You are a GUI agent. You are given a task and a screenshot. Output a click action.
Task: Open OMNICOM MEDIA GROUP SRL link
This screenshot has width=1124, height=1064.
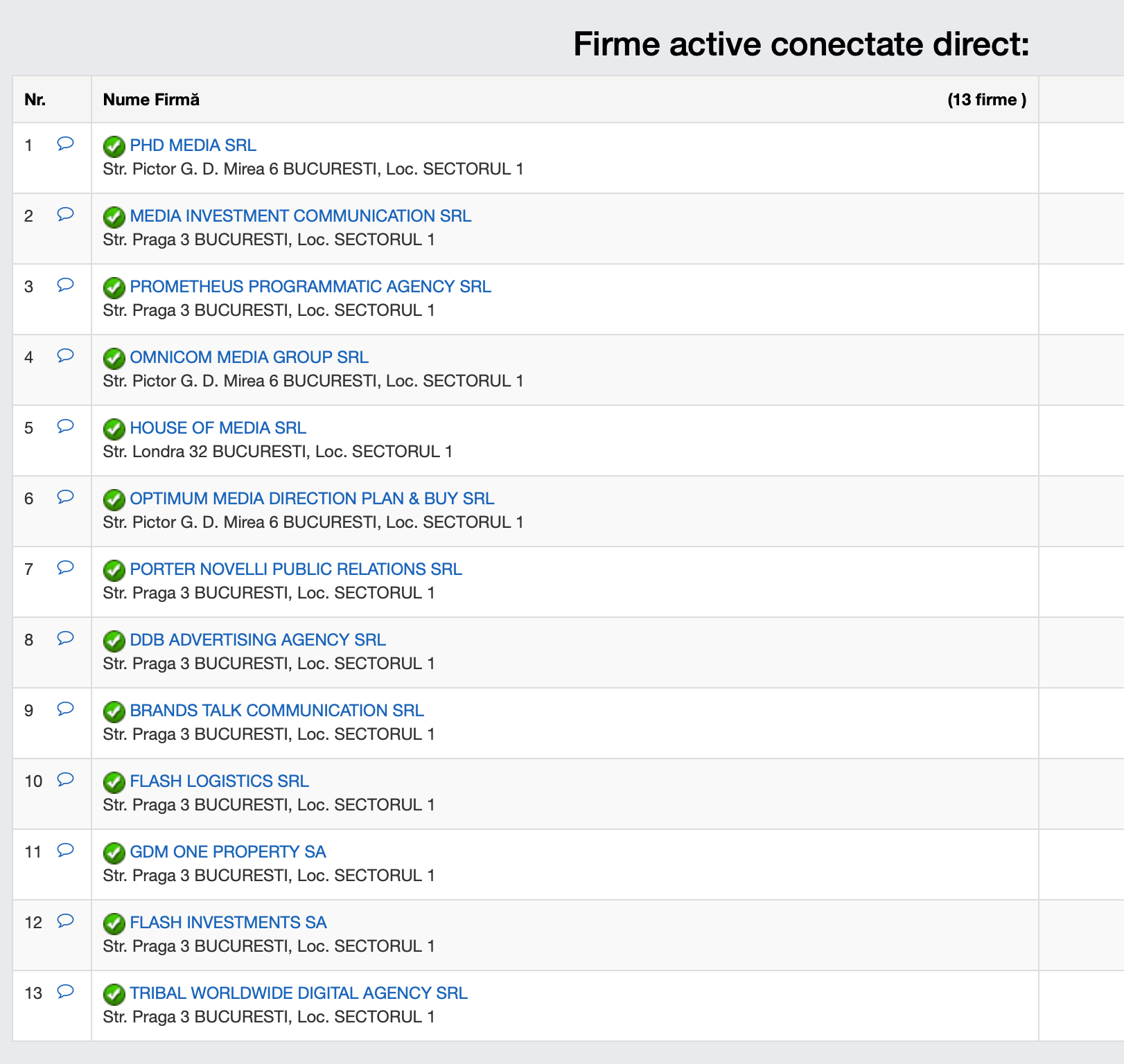pos(249,357)
